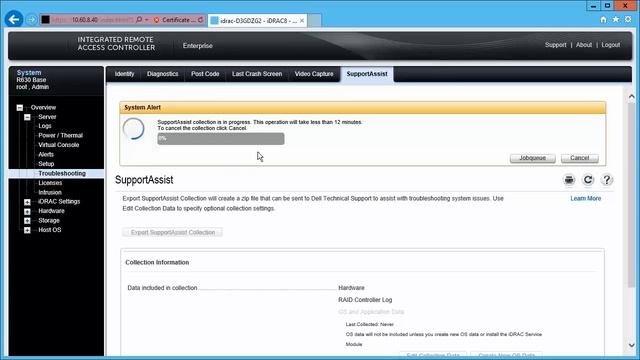
Task: Select Hardware tree label
Action: [x=51, y=211]
